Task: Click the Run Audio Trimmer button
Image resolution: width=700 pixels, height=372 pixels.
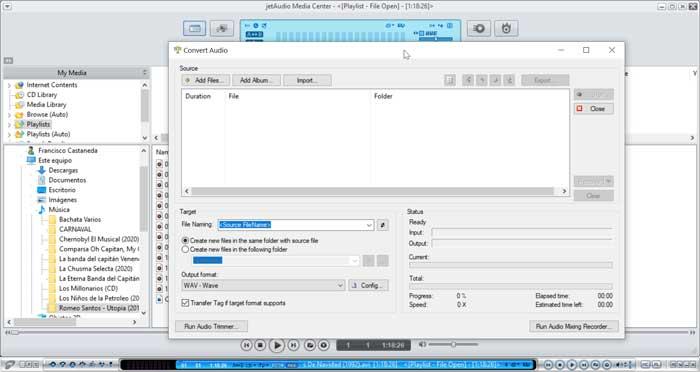Action: point(211,326)
